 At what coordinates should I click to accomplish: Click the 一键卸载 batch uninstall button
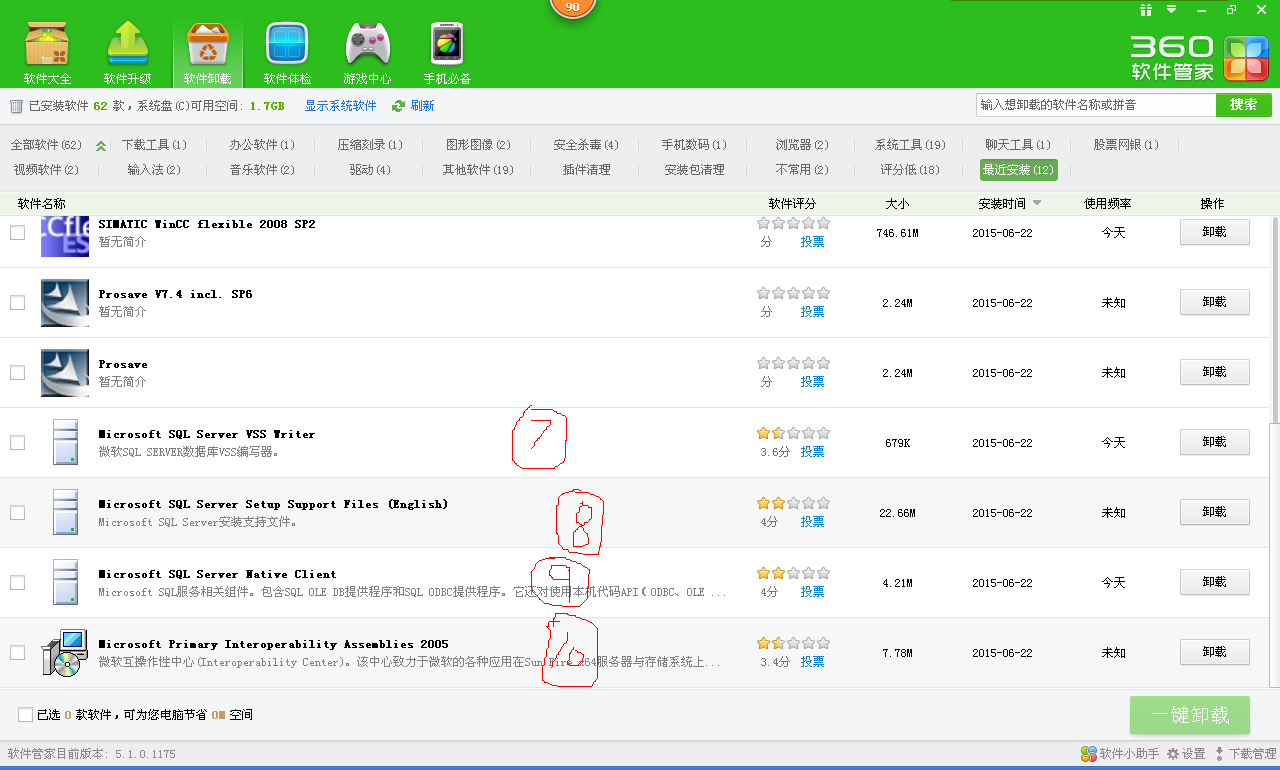(1190, 715)
